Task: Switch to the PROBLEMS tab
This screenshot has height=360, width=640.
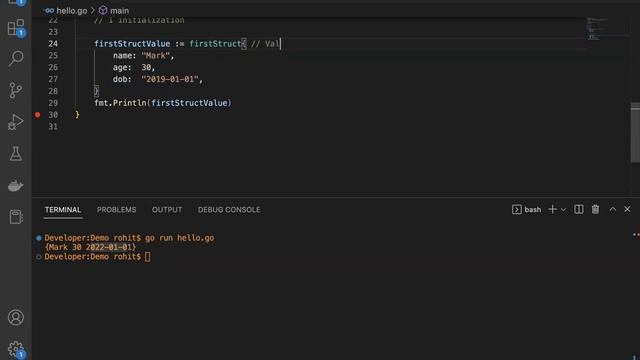Action: [116, 210]
